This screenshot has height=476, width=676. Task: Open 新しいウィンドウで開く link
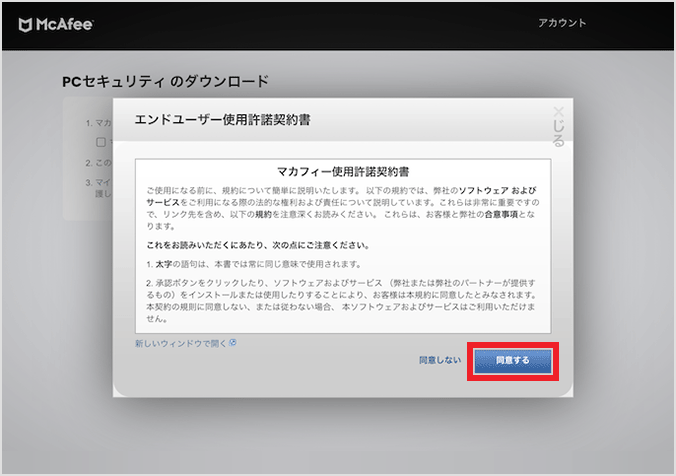click(x=181, y=343)
